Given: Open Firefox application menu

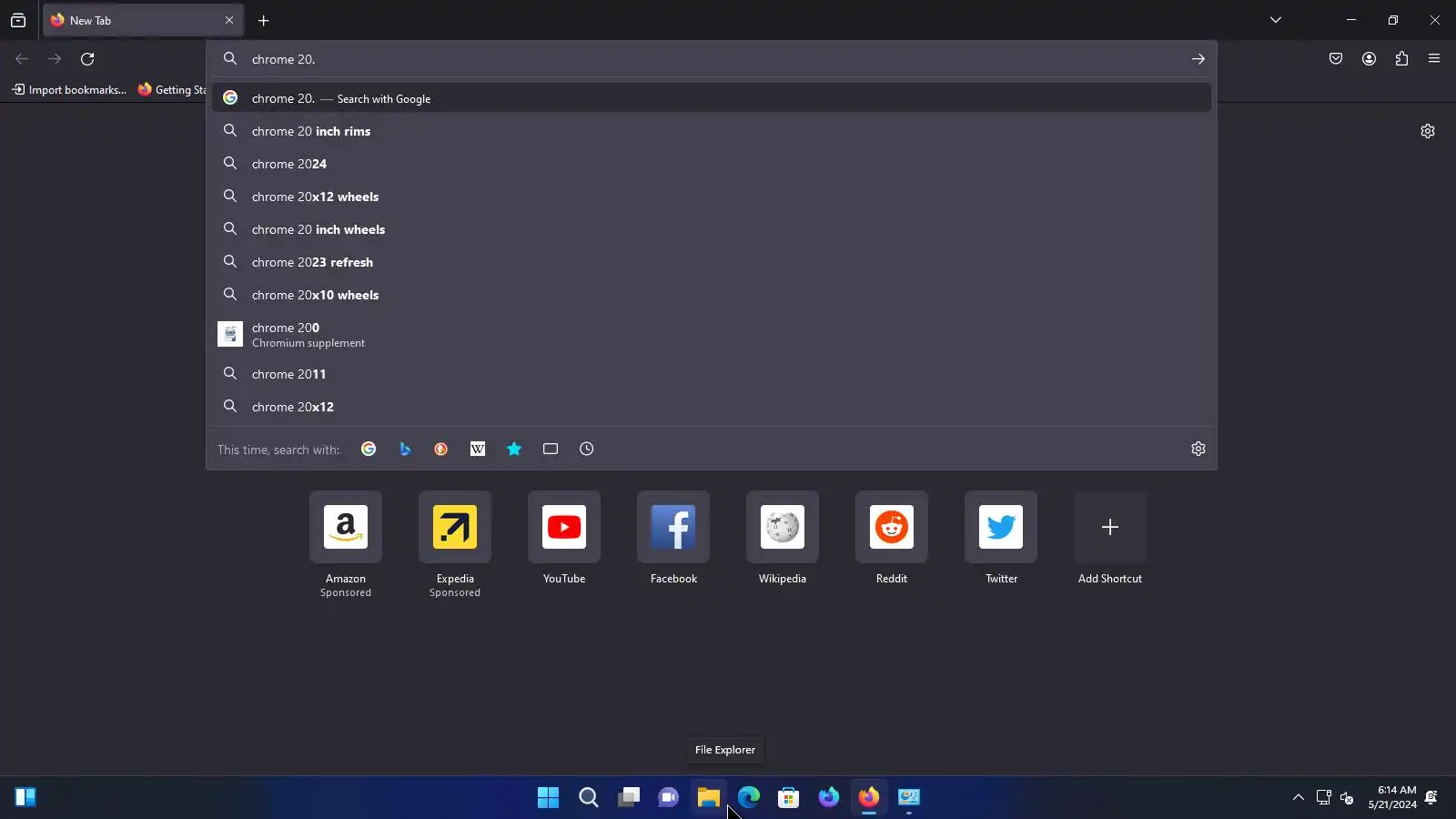Looking at the screenshot, I should (1434, 59).
